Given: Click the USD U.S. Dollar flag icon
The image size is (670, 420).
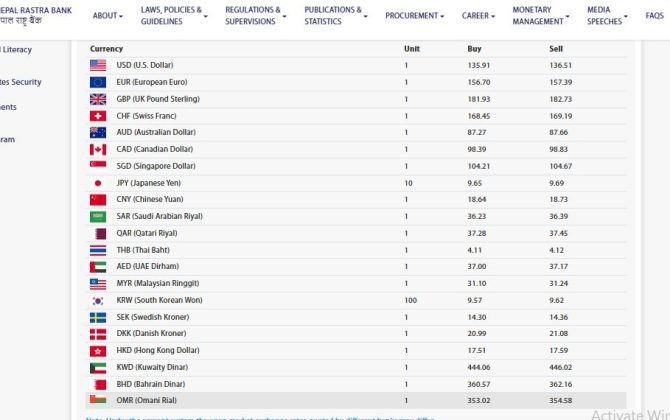Looking at the screenshot, I should 98,66.
